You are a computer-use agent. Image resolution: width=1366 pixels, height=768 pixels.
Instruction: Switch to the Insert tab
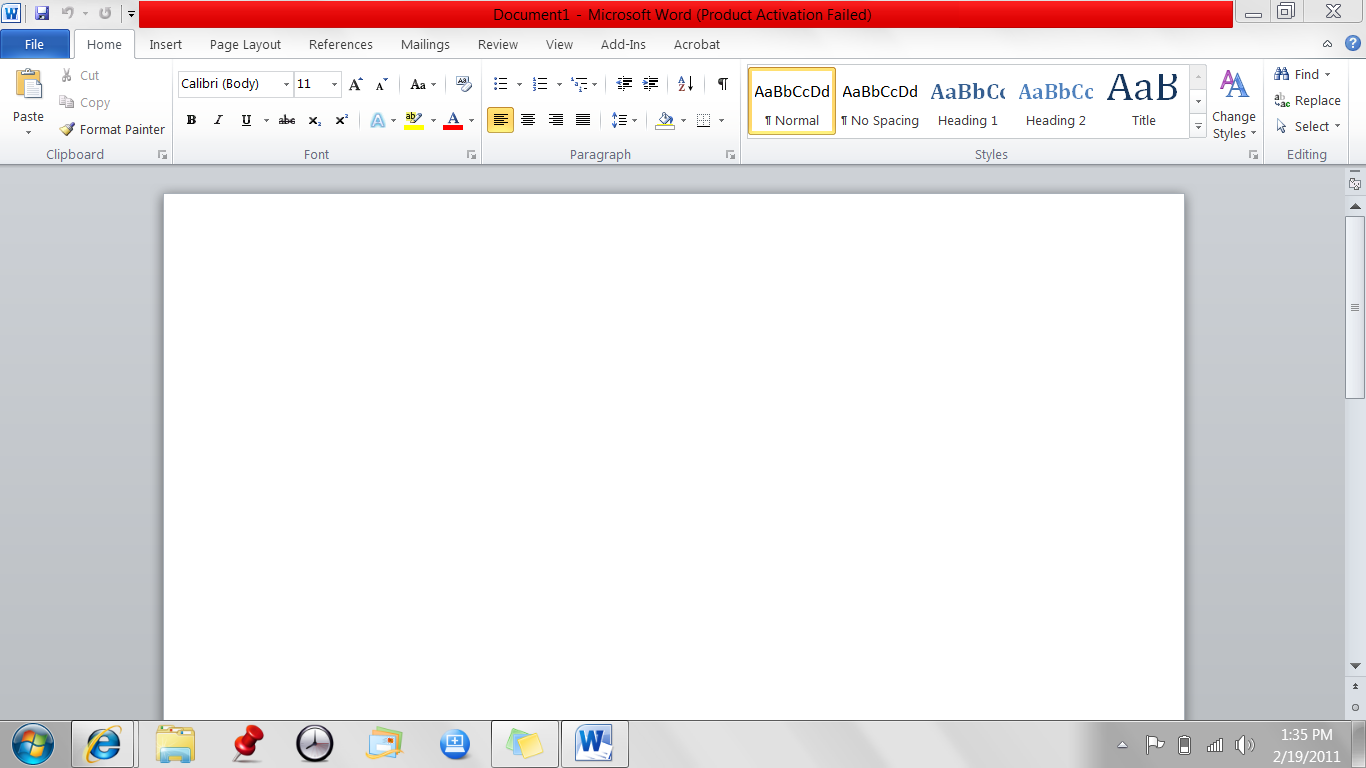(x=165, y=44)
